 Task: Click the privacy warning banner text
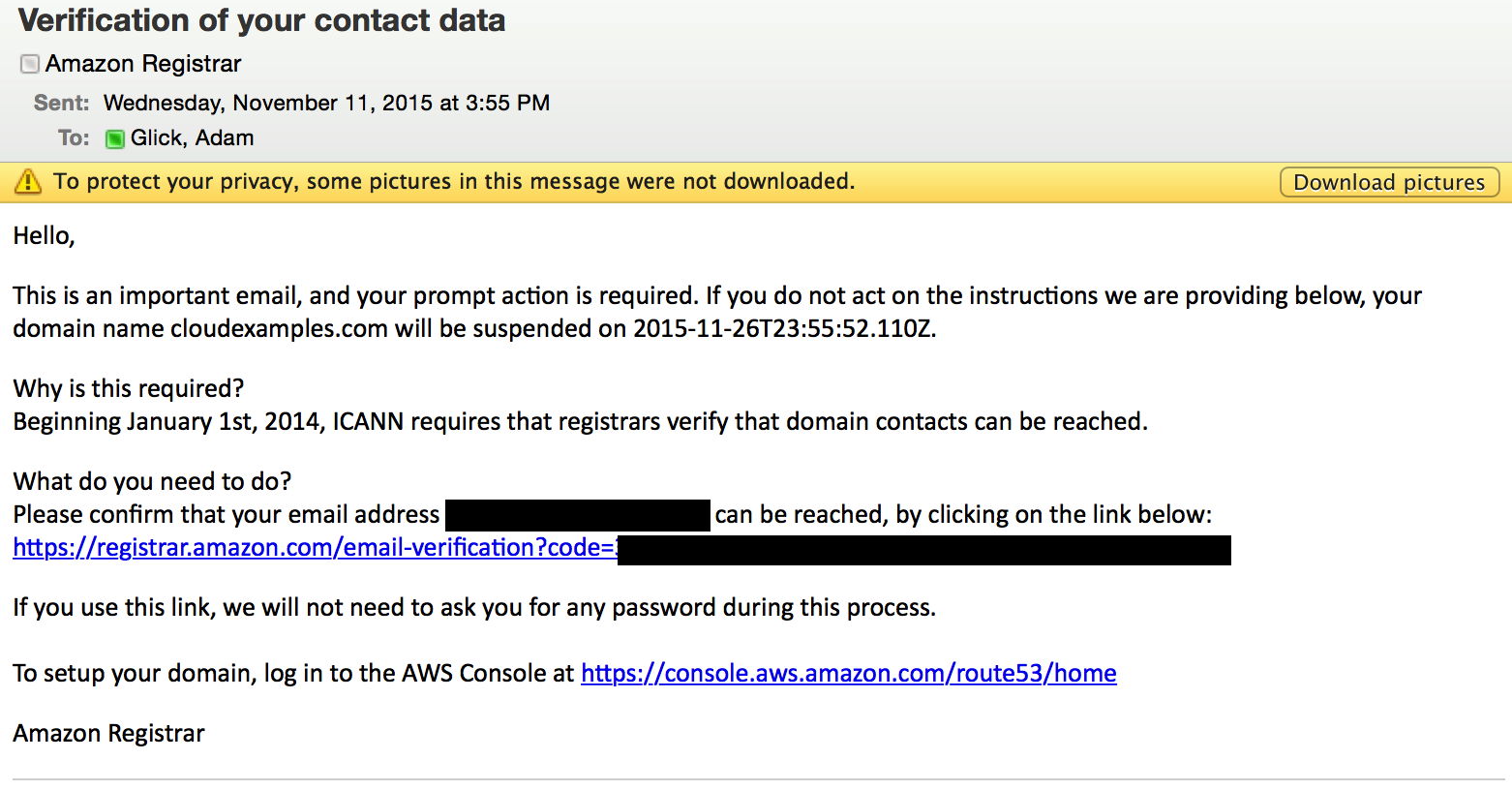tap(455, 181)
